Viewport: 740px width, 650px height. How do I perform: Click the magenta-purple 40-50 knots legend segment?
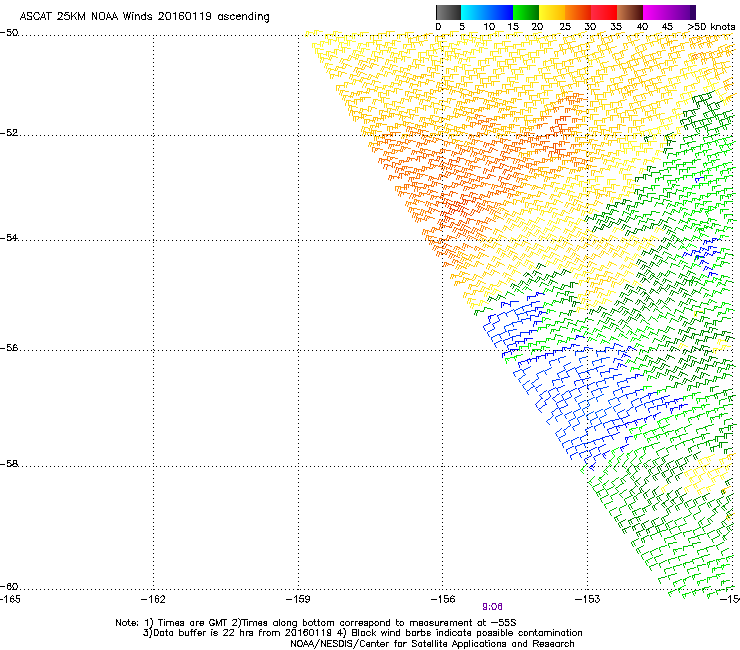[669, 12]
